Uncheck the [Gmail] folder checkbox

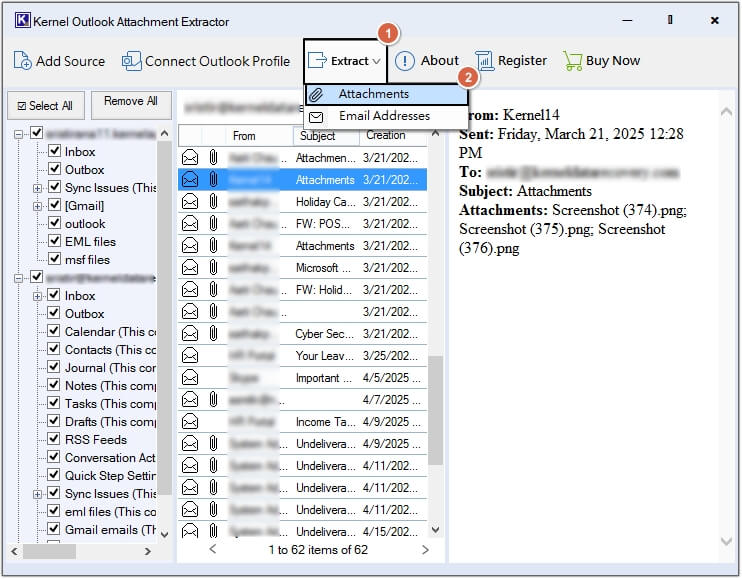coord(55,205)
